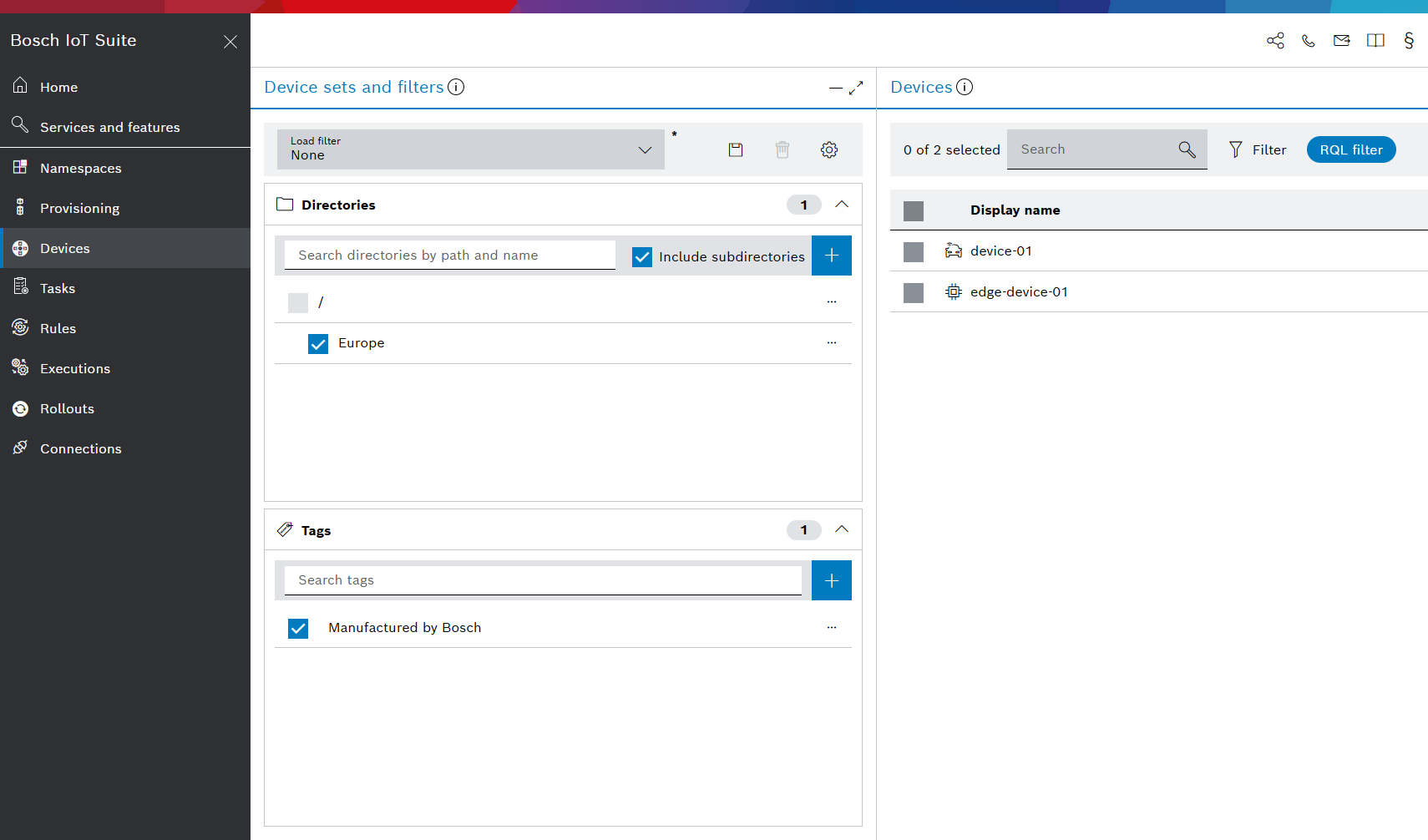Collapse the Tags section
This screenshot has height=840, width=1428.
pyautogui.click(x=842, y=529)
